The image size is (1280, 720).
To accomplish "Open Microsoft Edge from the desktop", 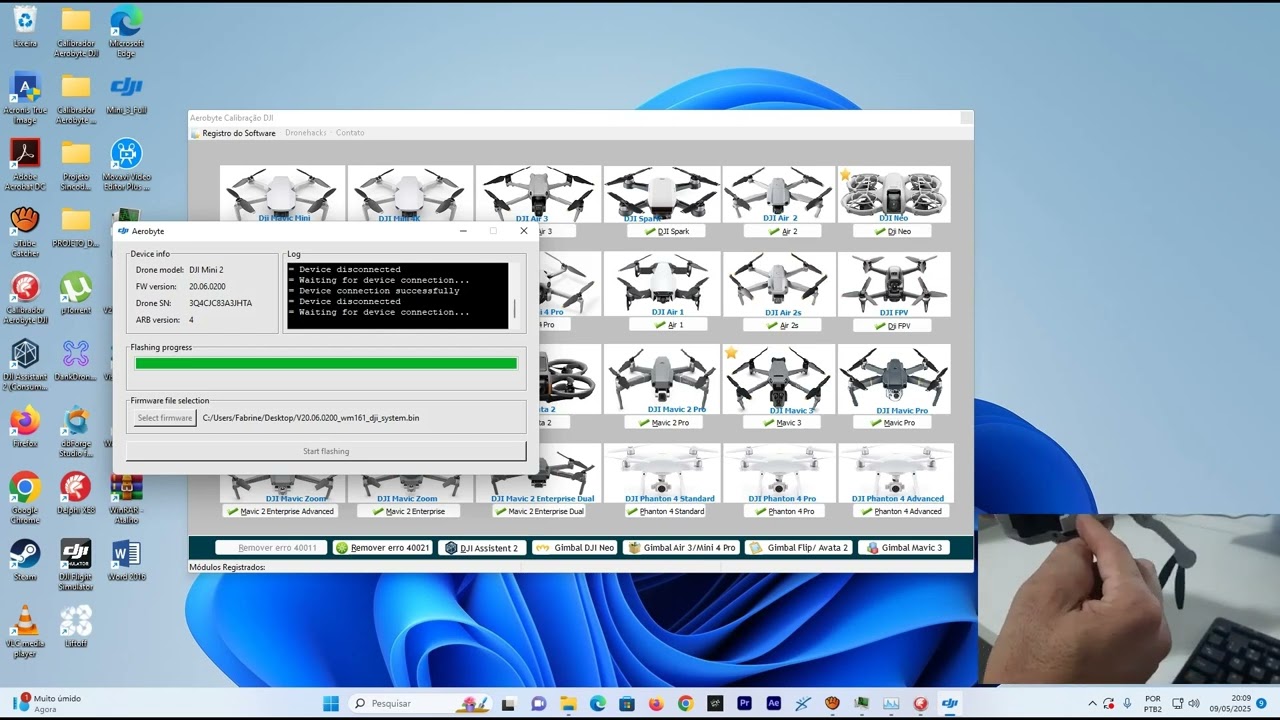I will [x=126, y=30].
